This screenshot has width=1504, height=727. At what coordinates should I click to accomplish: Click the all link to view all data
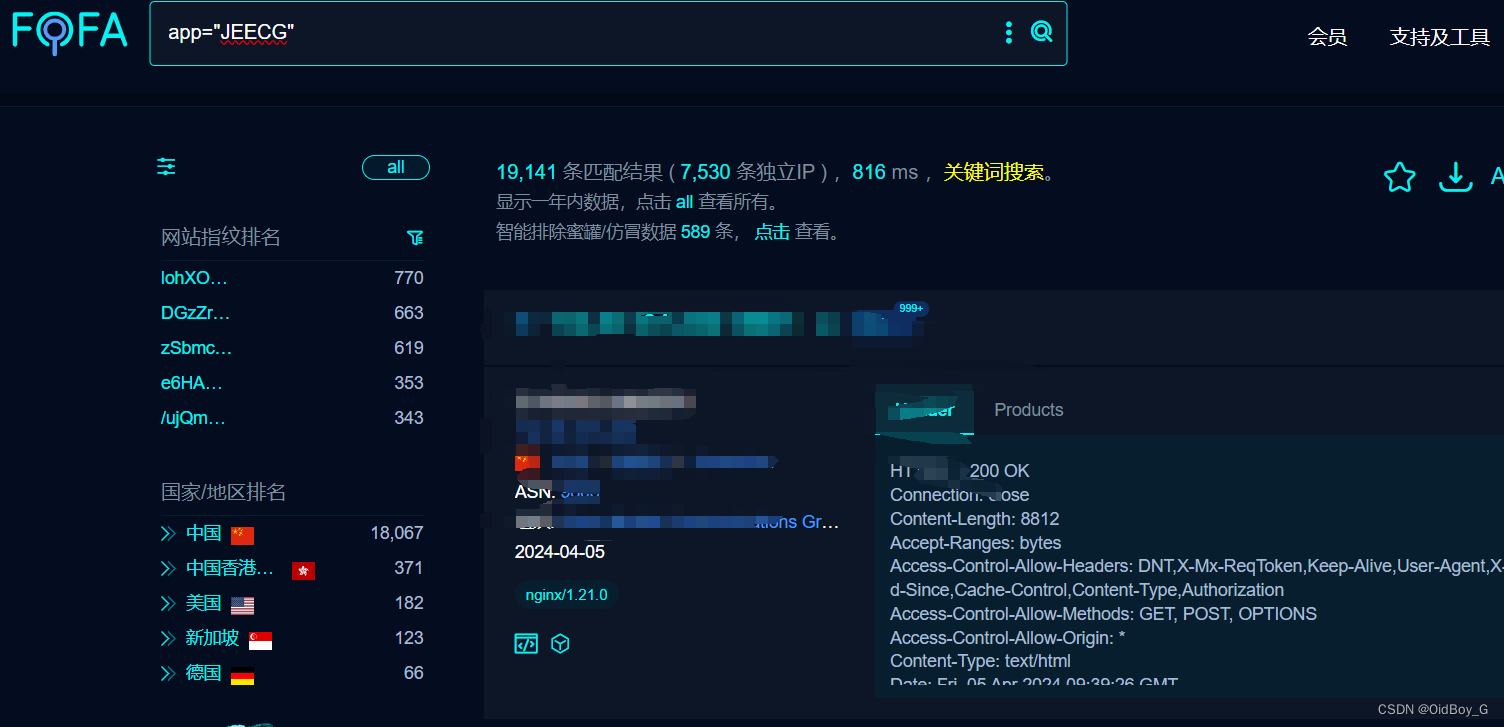(x=684, y=202)
